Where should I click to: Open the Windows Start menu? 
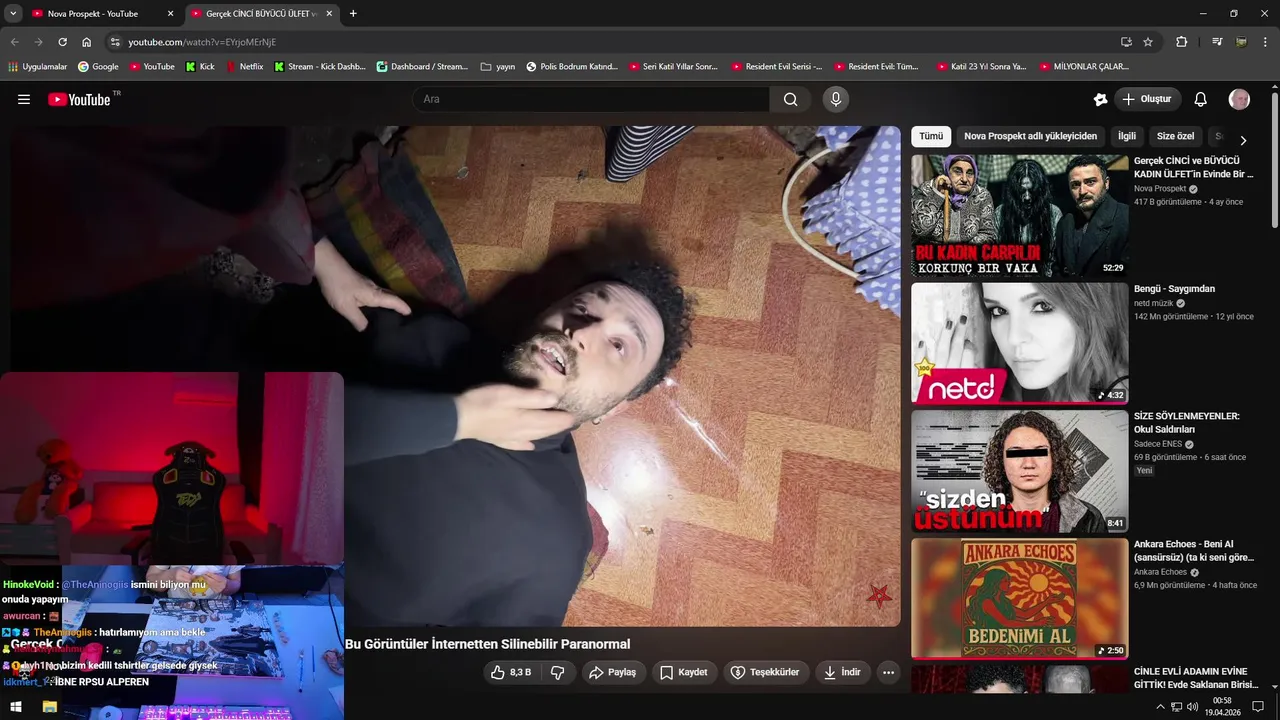(x=16, y=707)
